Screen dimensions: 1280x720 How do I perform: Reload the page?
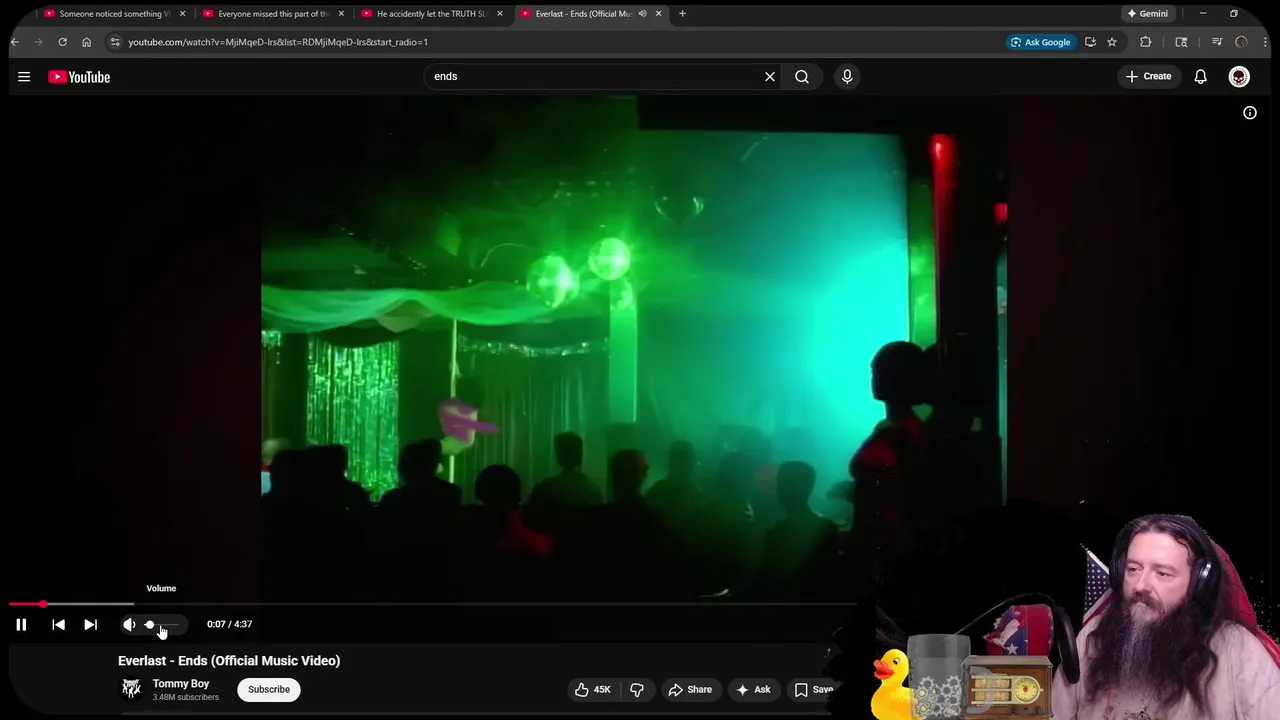[62, 42]
